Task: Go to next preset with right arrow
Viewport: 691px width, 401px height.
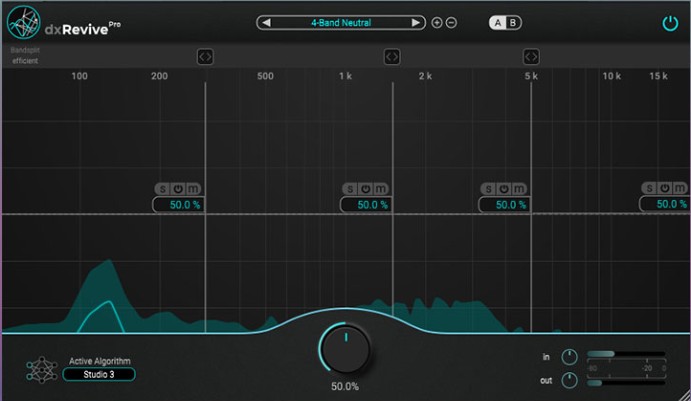Action: [x=416, y=22]
